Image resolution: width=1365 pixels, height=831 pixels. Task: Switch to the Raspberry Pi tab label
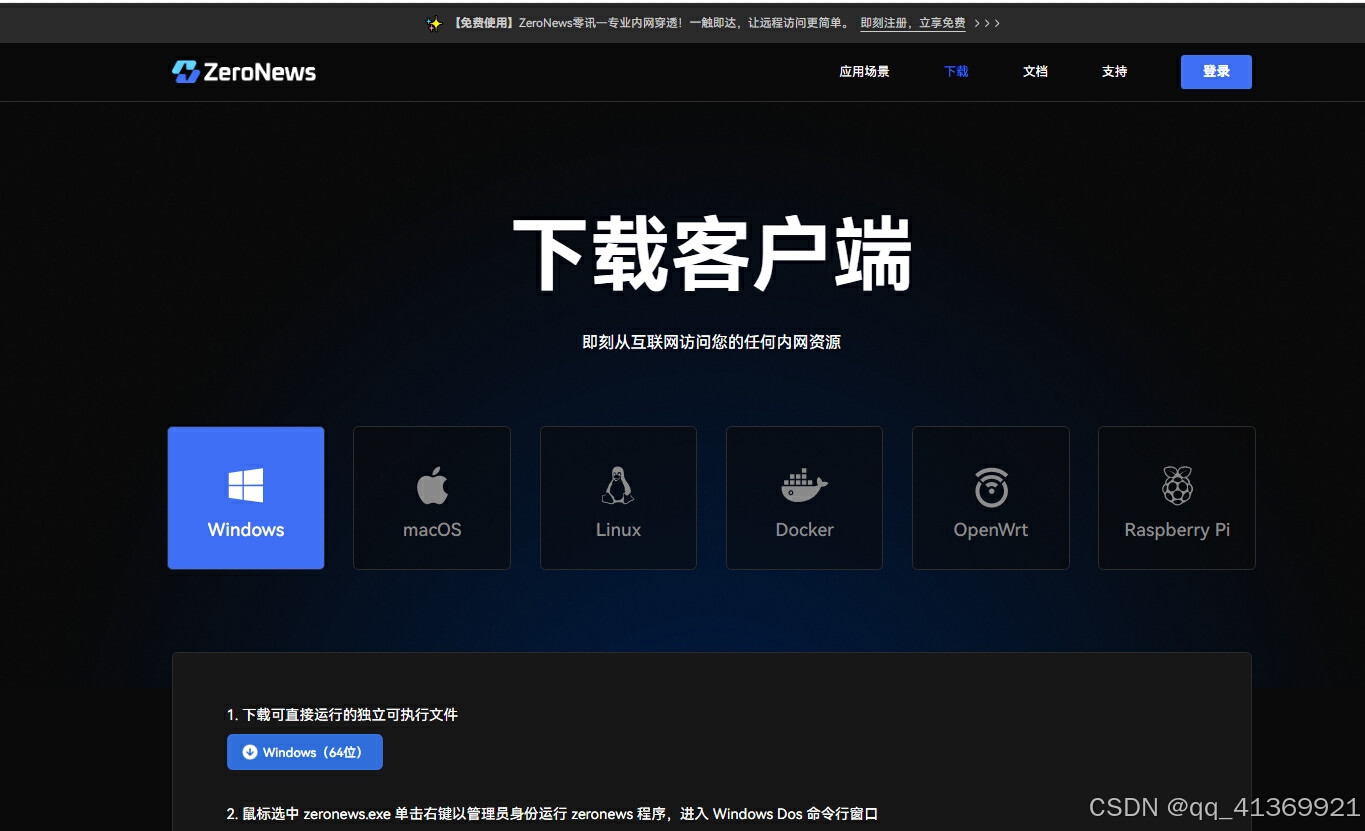(x=1177, y=530)
